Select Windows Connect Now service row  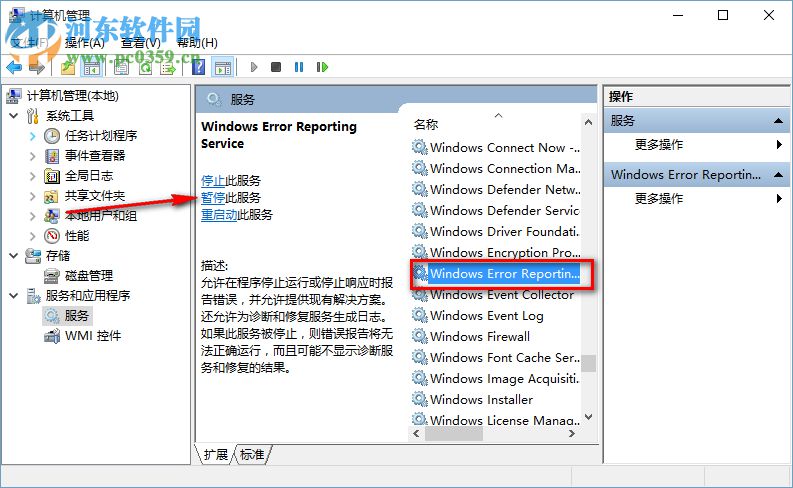[x=496, y=148]
